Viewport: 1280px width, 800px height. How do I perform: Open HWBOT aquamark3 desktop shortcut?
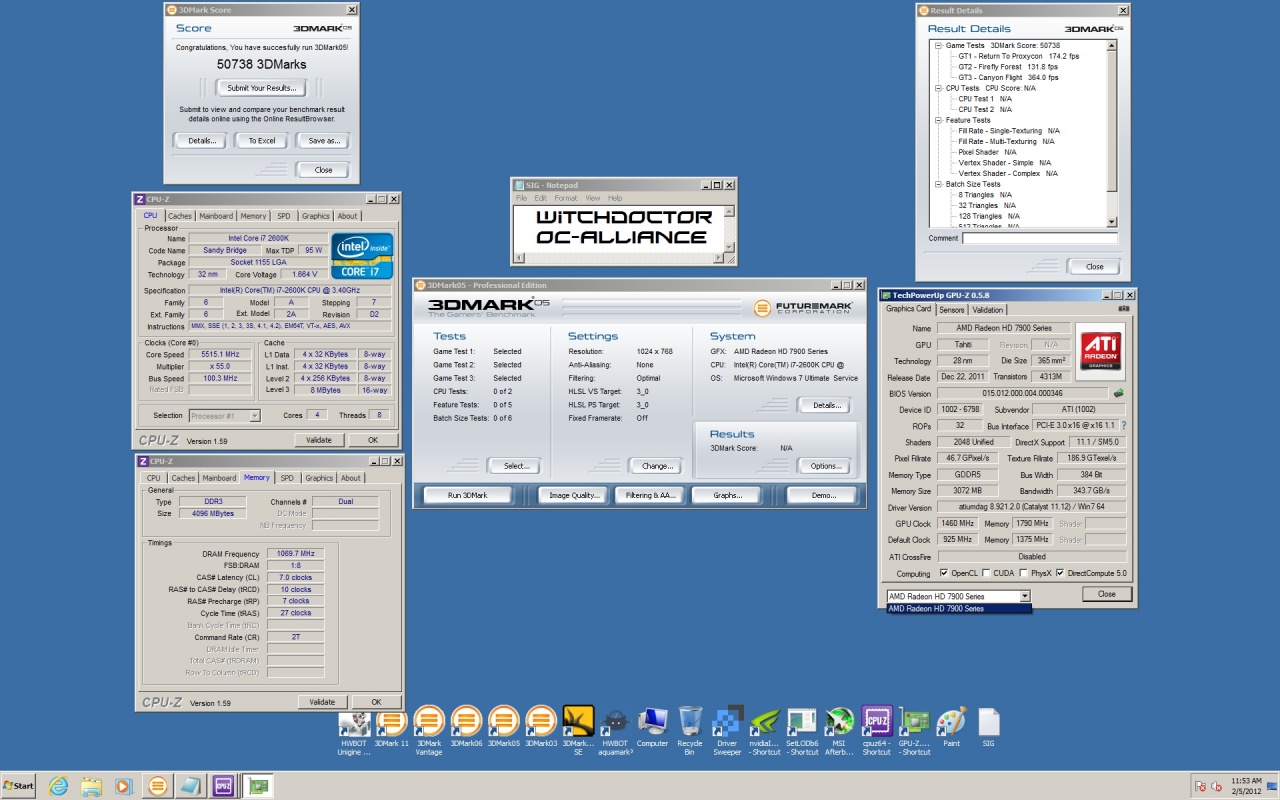tap(616, 722)
